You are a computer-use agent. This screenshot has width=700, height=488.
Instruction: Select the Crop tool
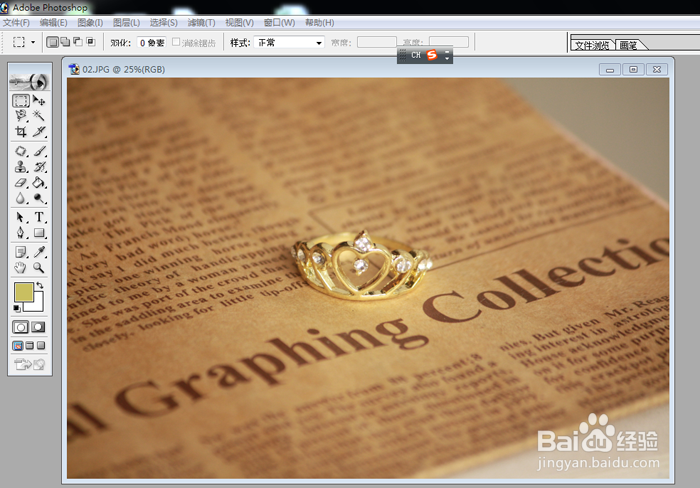[x=21, y=132]
